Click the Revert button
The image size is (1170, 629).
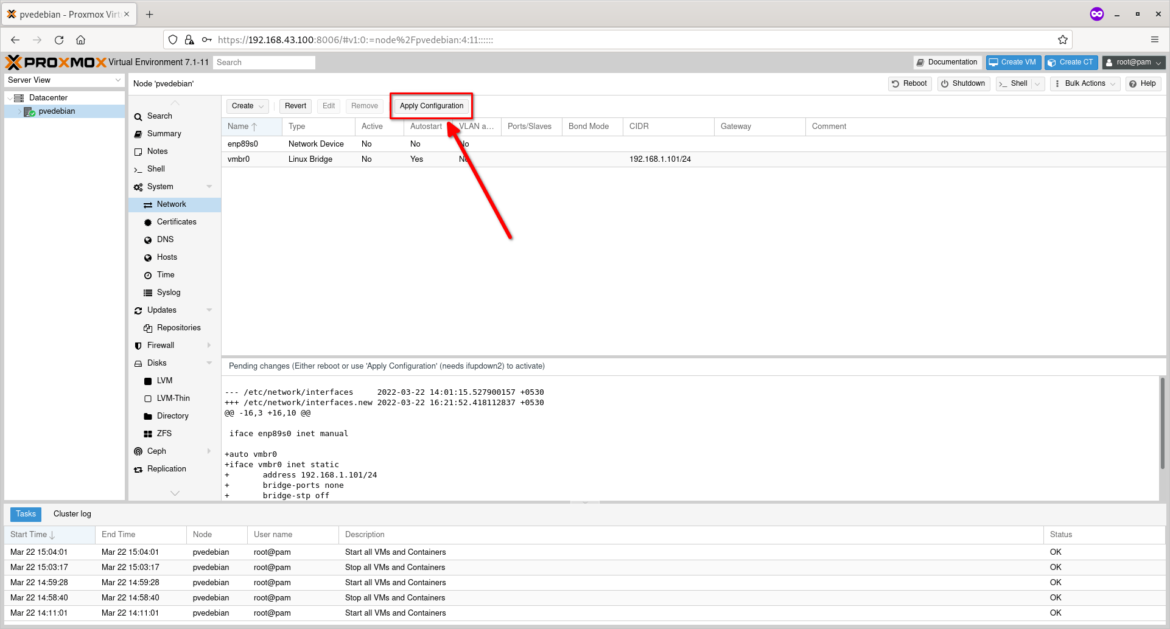pyautogui.click(x=295, y=106)
